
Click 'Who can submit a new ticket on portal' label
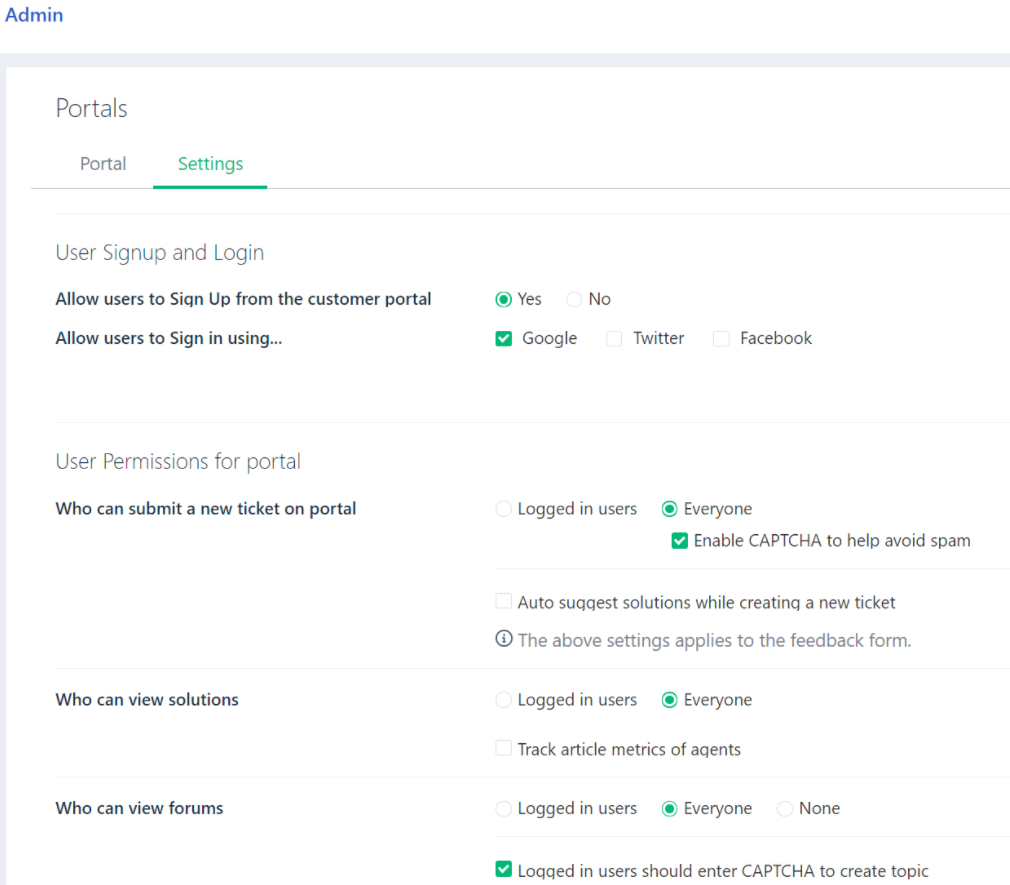[205, 509]
